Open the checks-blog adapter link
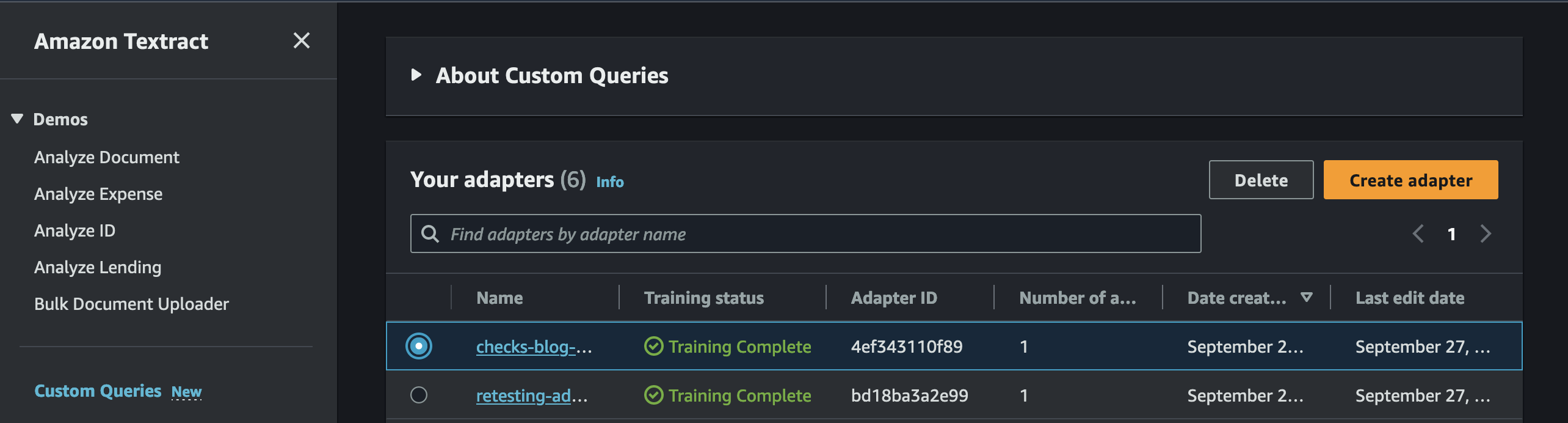1568x423 pixels. click(534, 347)
